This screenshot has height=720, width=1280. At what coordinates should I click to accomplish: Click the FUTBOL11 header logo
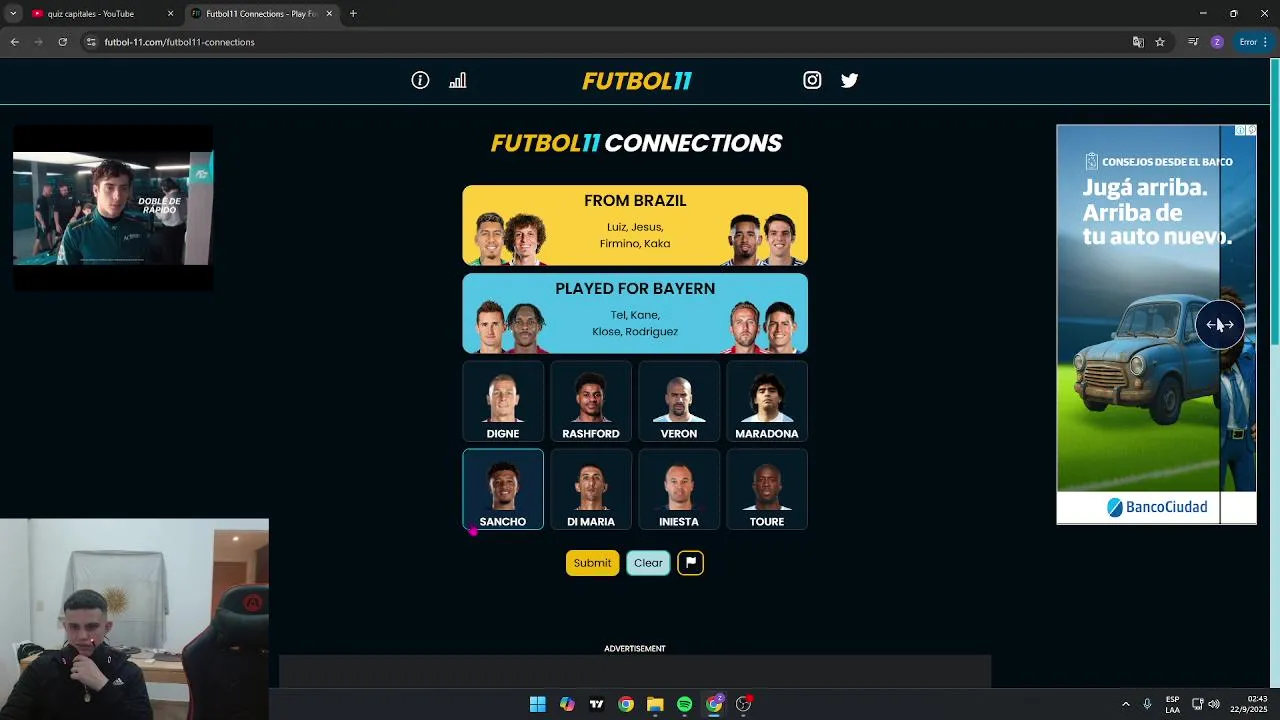click(637, 81)
